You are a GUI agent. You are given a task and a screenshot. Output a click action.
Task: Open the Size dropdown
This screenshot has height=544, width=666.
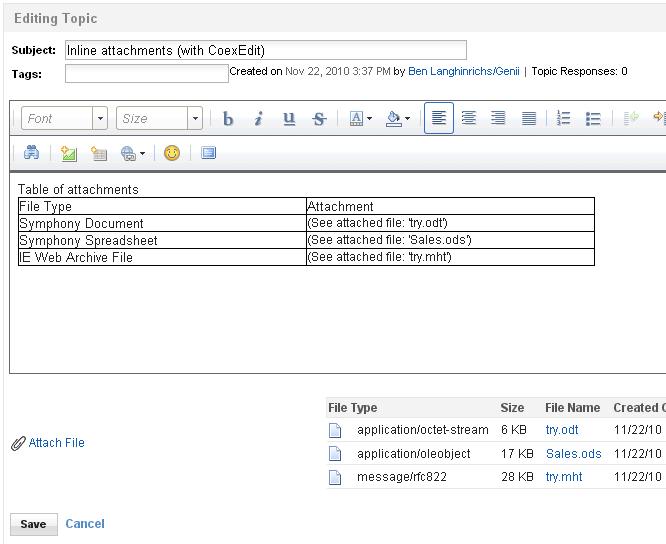159,119
